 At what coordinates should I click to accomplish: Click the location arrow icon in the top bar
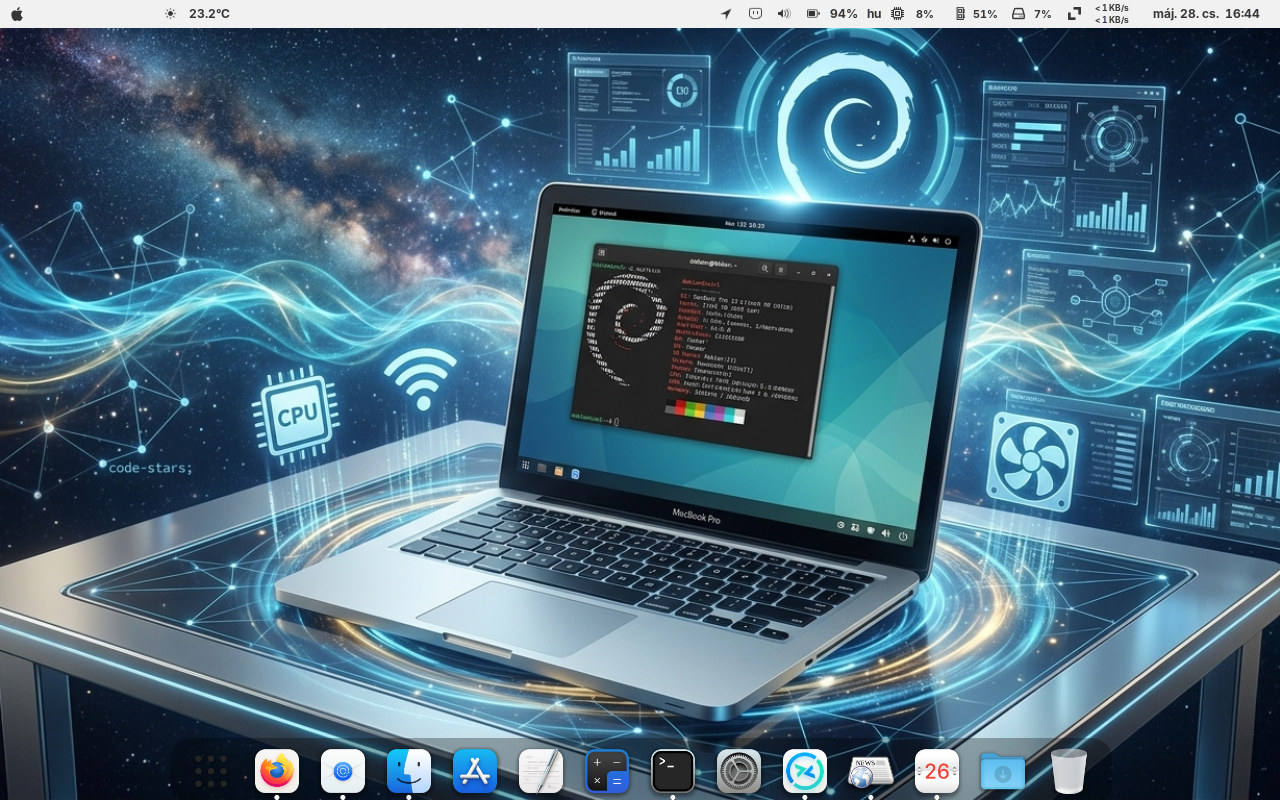[x=726, y=14]
